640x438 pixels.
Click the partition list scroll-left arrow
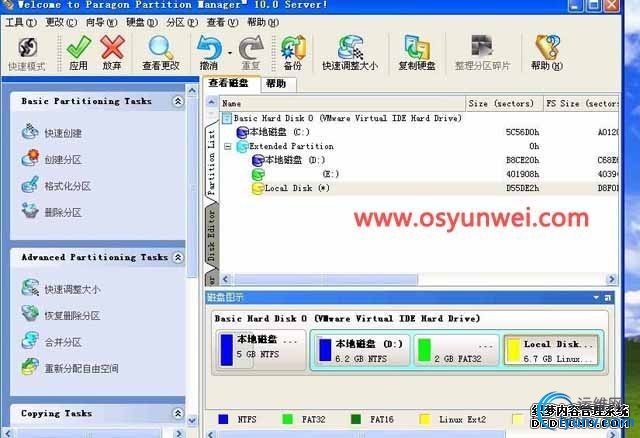click(x=225, y=280)
